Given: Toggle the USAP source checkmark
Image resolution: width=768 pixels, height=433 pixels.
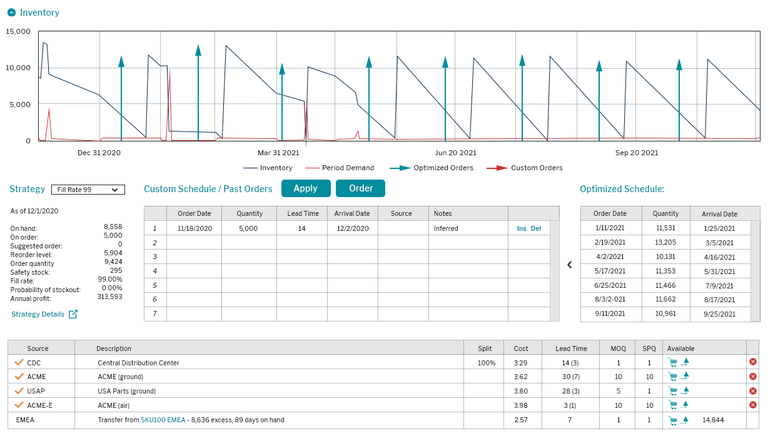Looking at the screenshot, I should [x=18, y=391].
